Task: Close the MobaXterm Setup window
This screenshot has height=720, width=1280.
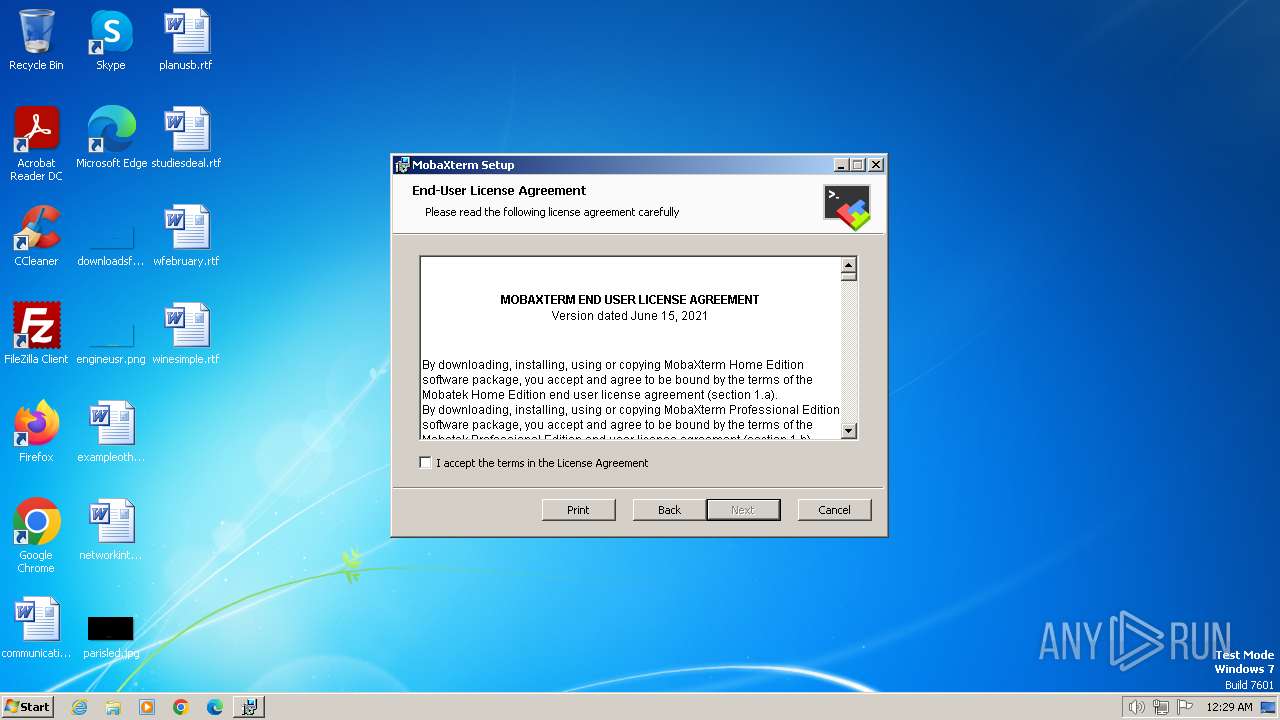Action: pos(876,165)
